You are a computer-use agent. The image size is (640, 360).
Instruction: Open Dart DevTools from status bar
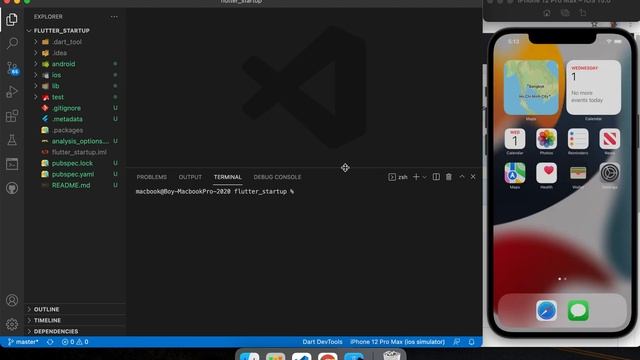(322, 342)
